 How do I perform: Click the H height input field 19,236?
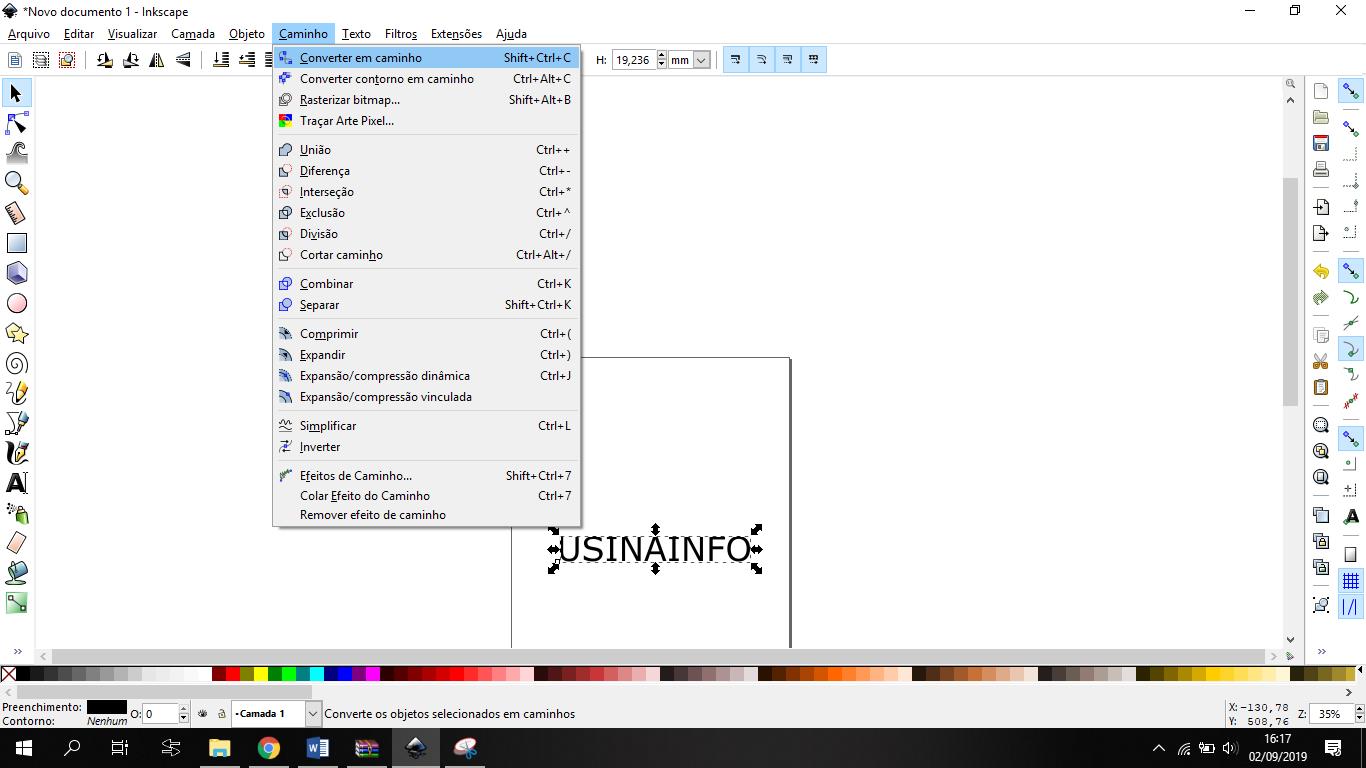click(633, 60)
